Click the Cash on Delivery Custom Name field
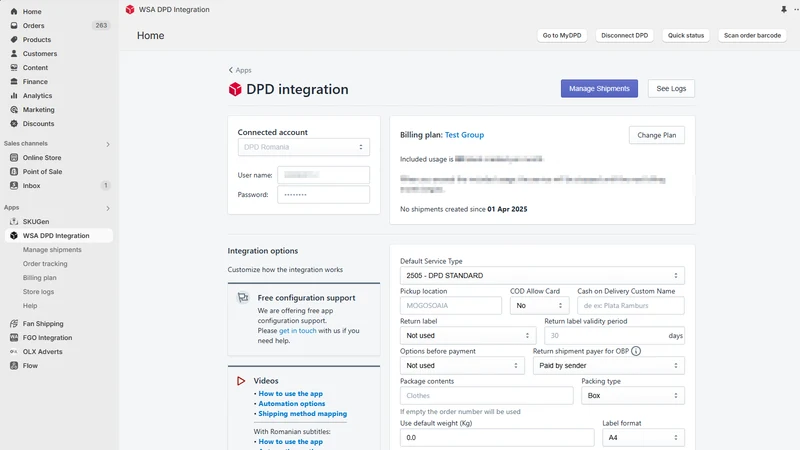The image size is (800, 450). pyautogui.click(x=631, y=306)
